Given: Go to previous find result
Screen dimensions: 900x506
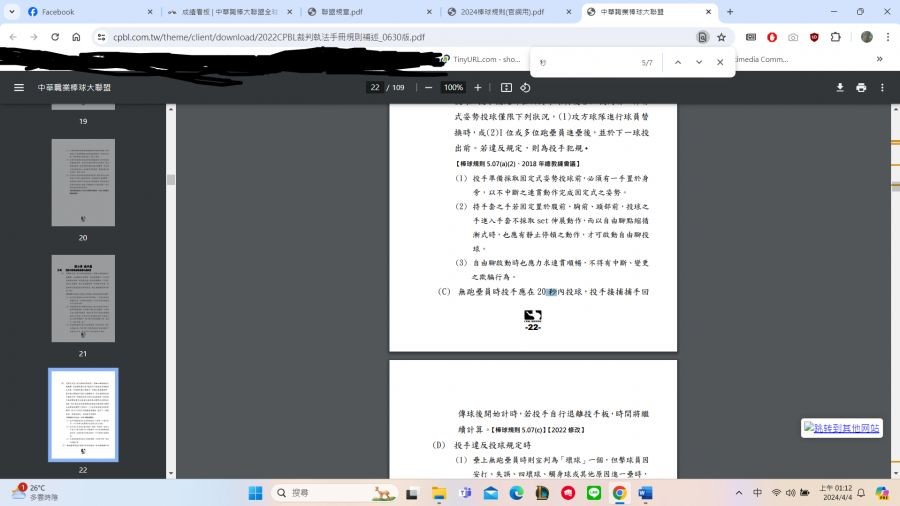Looking at the screenshot, I should pyautogui.click(x=678, y=62).
